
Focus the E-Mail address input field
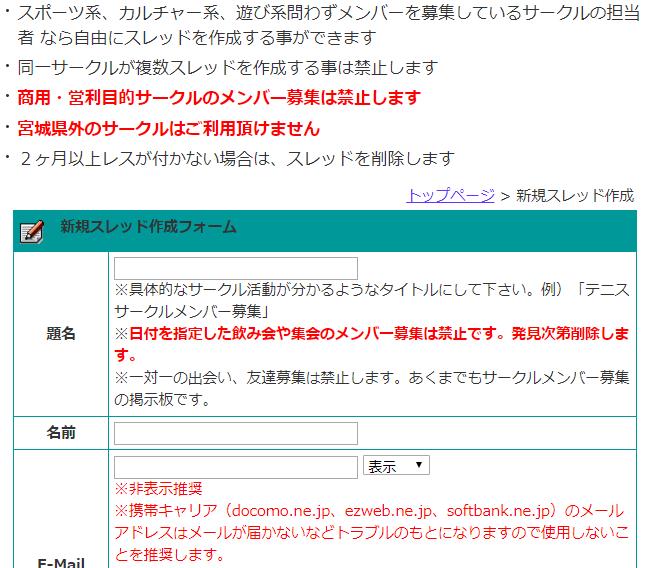click(236, 467)
